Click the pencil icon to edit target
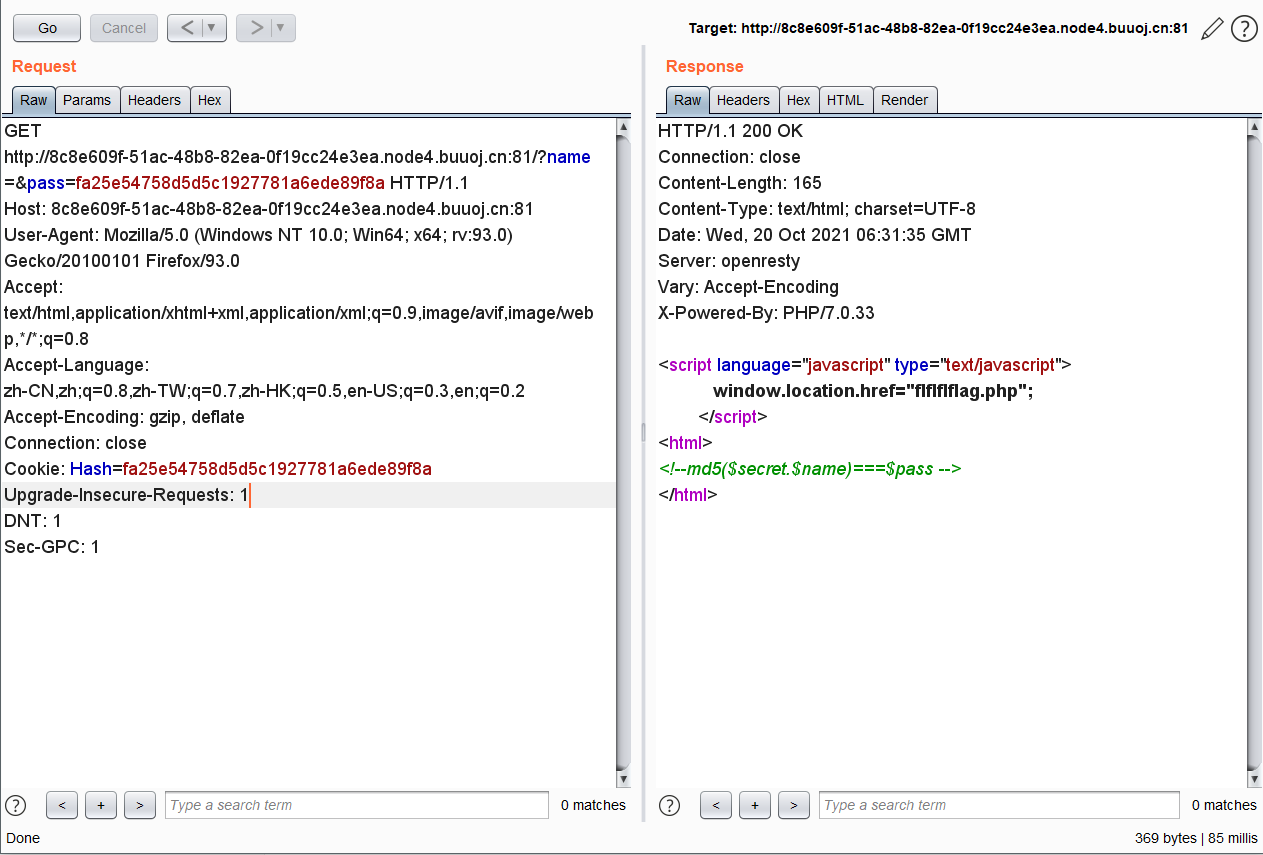 (1212, 29)
